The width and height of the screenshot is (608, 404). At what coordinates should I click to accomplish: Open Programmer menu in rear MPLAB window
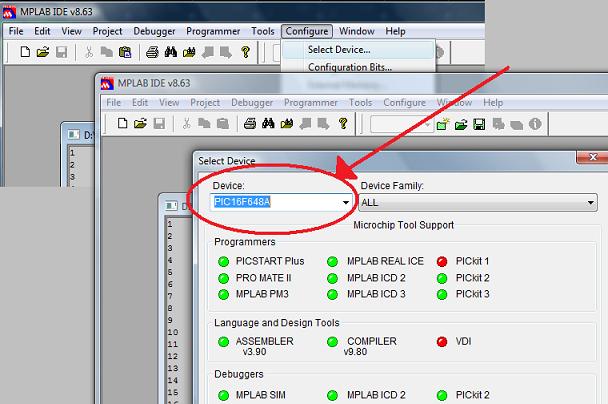[x=213, y=31]
